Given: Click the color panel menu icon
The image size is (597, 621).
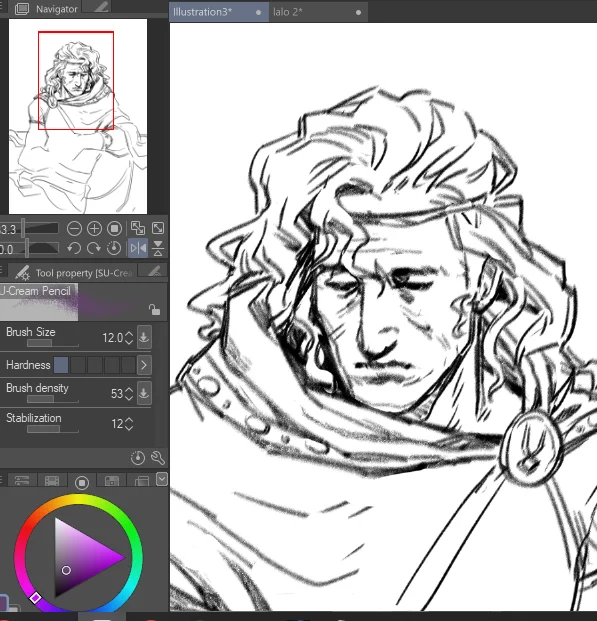Looking at the screenshot, I should (x=2, y=480).
